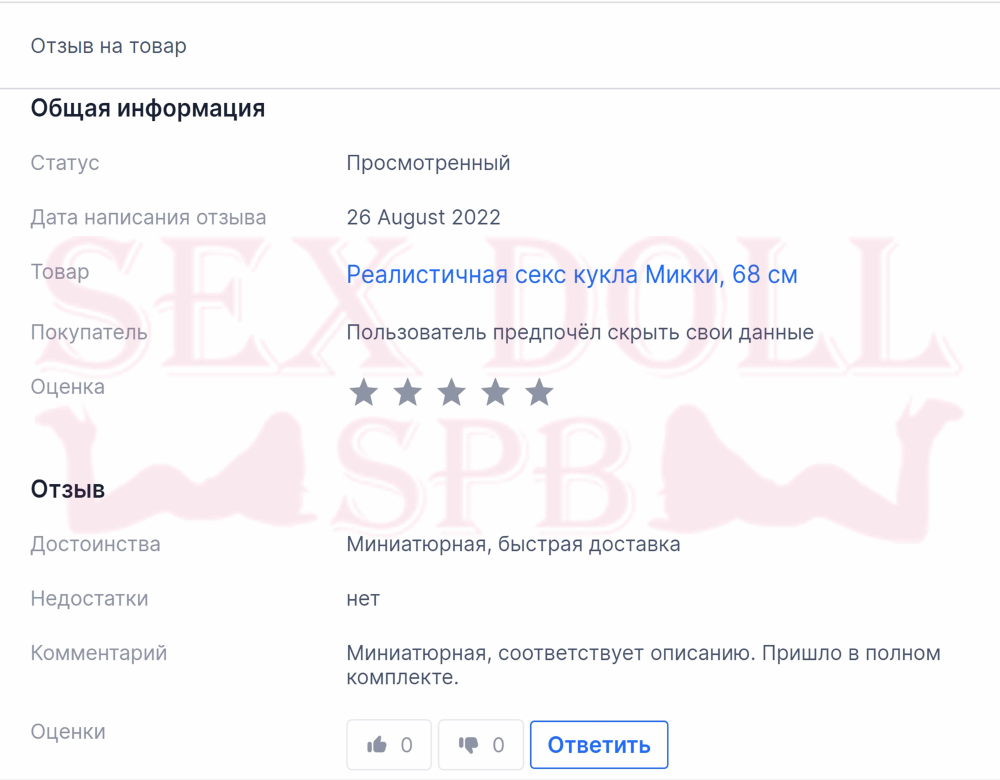Click the Статус label
The image size is (1000, 780).
tap(65, 163)
